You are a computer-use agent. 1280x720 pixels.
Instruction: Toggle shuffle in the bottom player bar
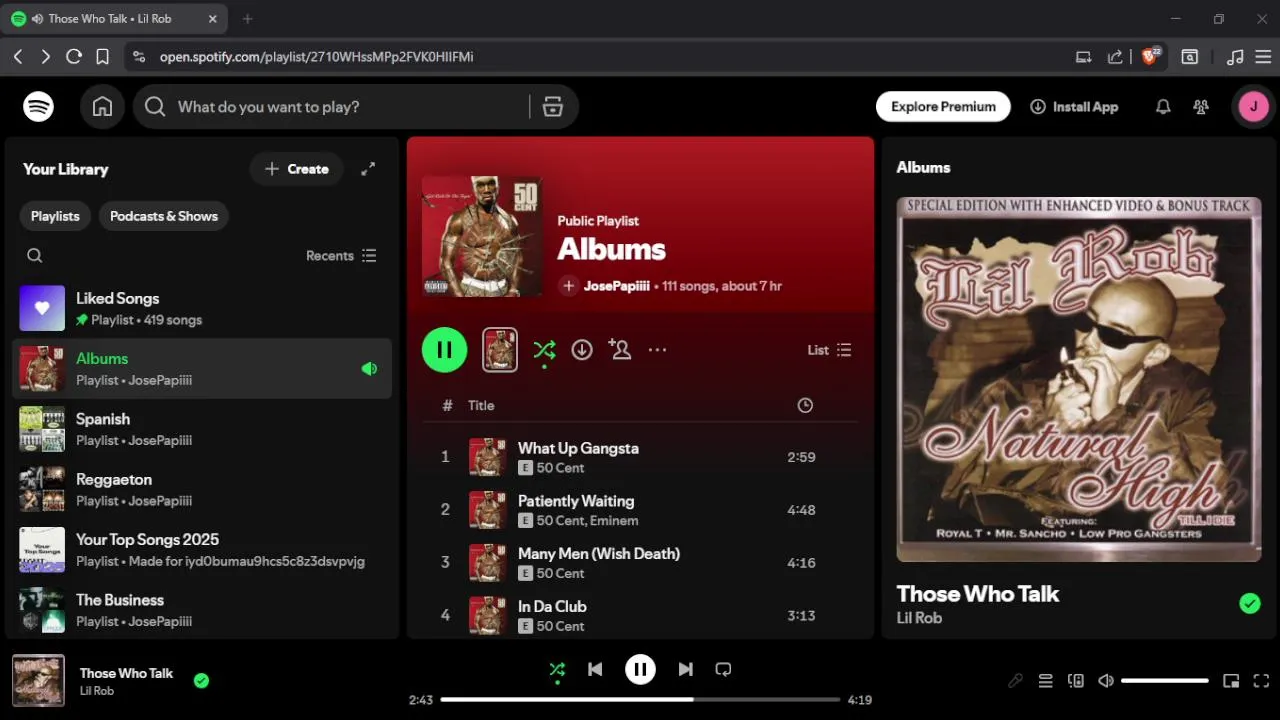(557, 670)
